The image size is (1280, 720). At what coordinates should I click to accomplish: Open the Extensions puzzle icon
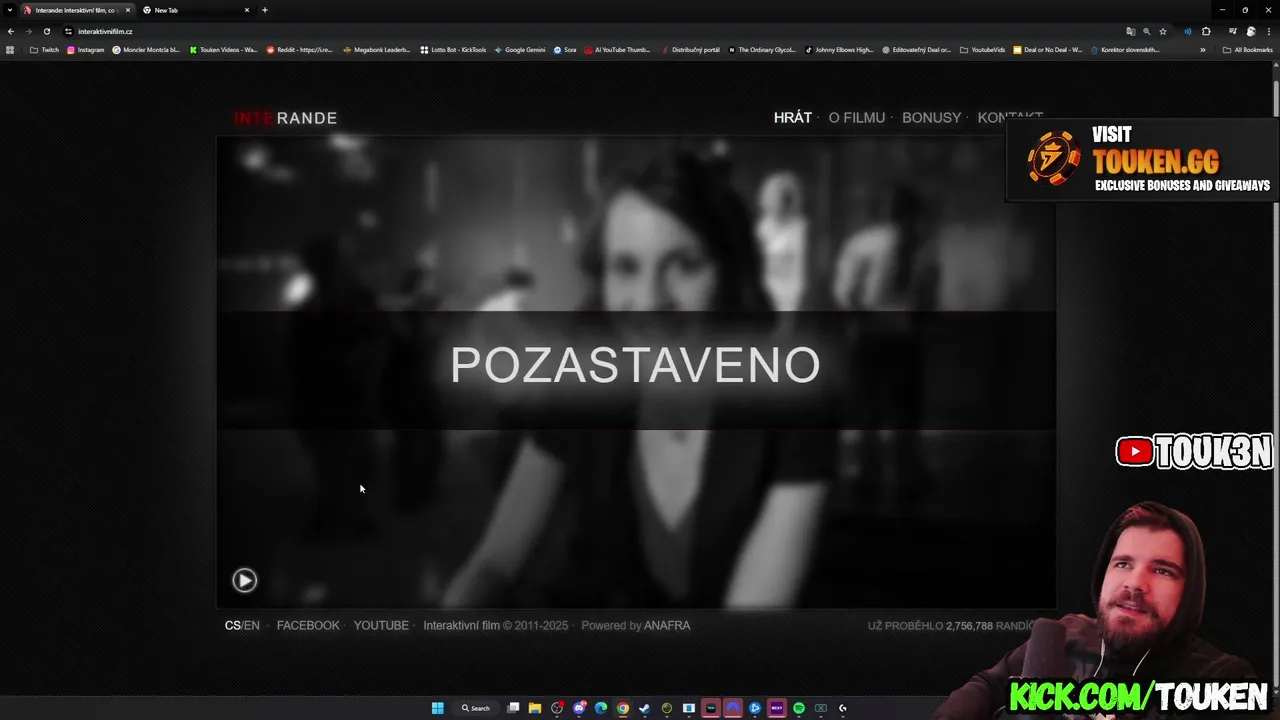coord(1206,31)
